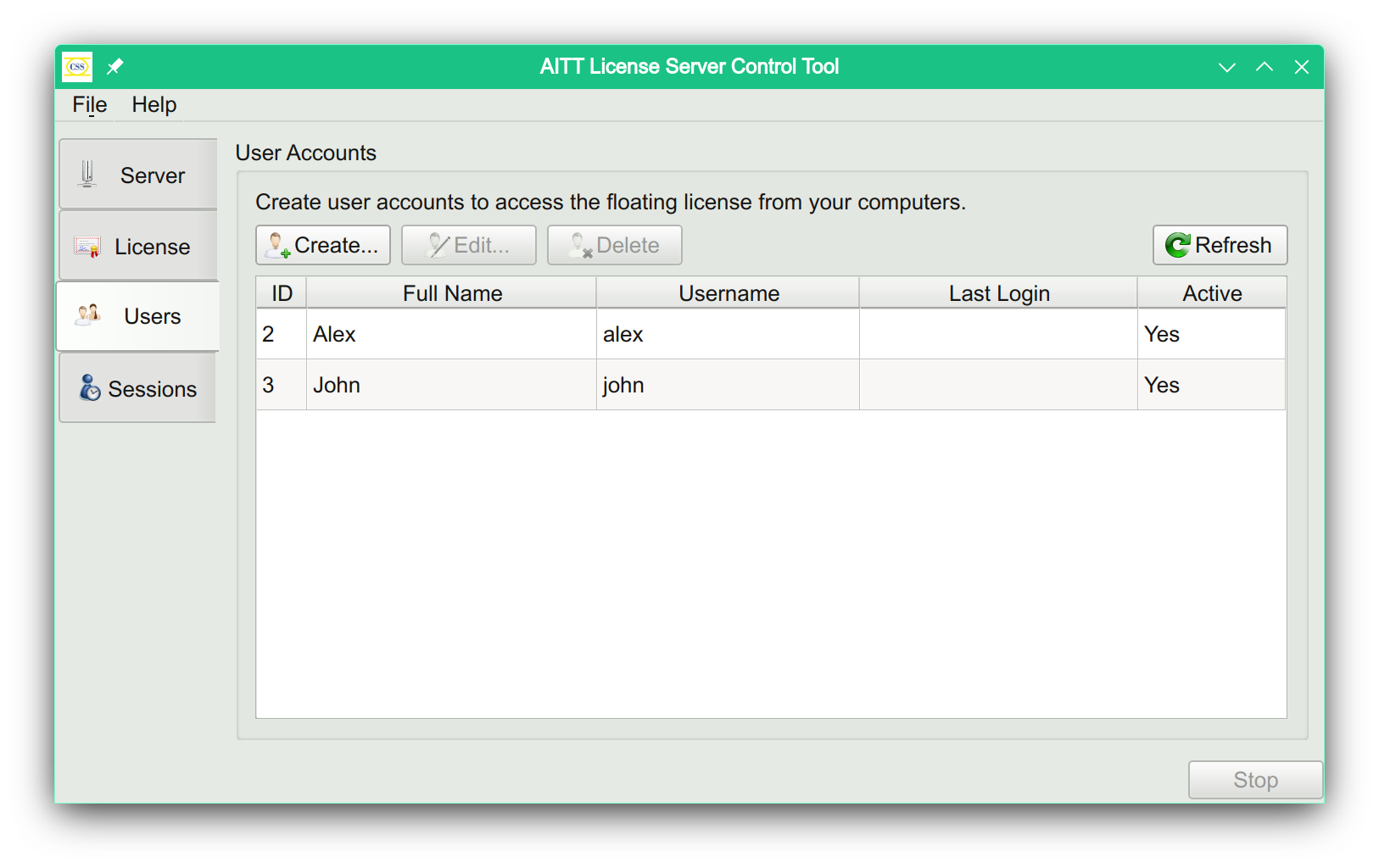The image size is (1379, 868).
Task: Select John's row in the user table
Action: [x=509, y=384]
